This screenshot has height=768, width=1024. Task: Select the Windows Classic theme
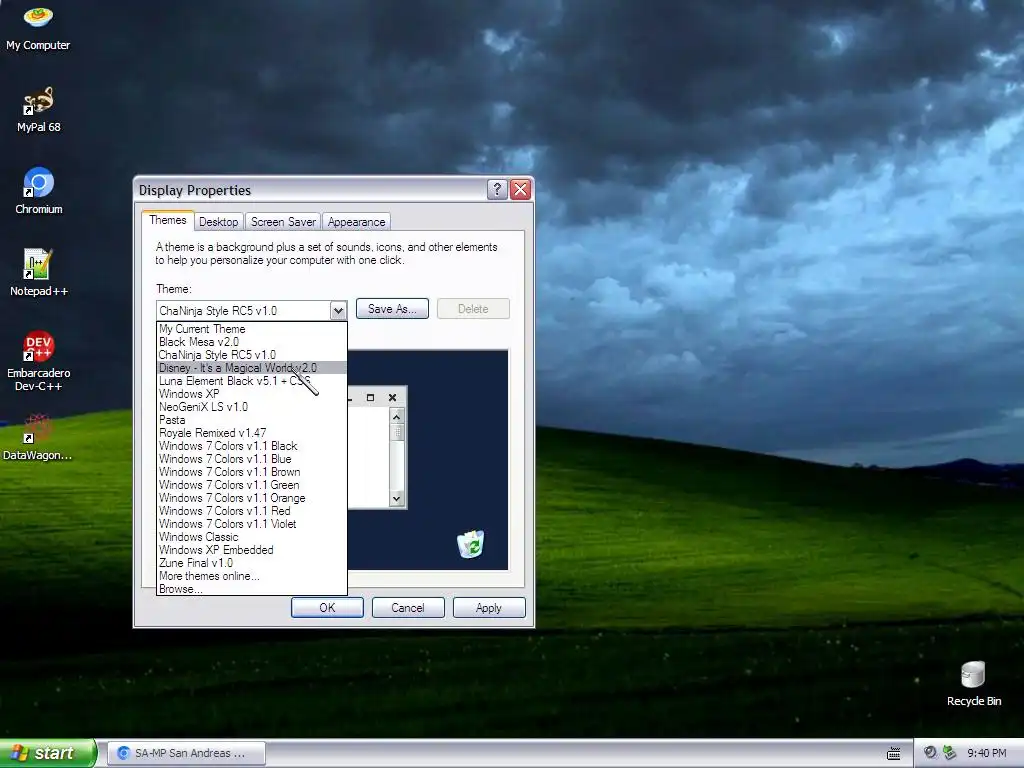point(252,537)
